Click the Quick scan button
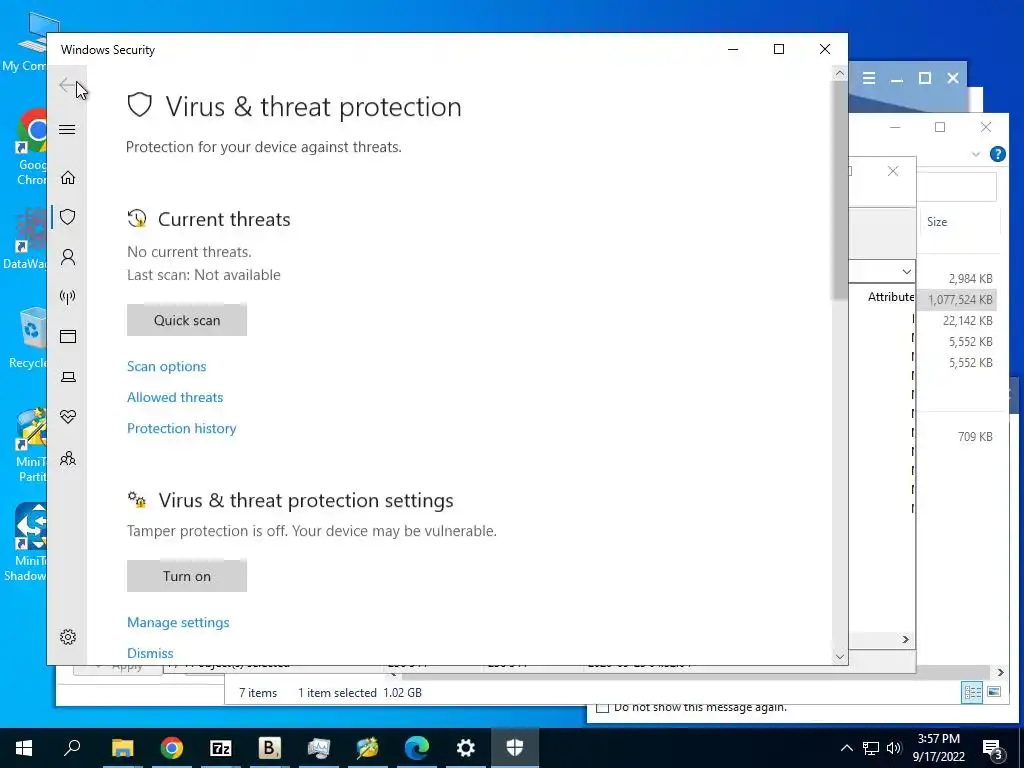 pos(187,320)
